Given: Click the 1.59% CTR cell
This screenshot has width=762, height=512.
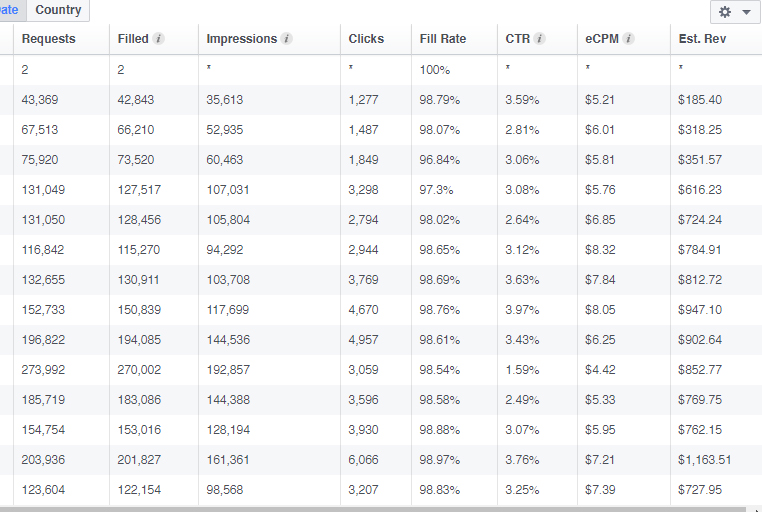Looking at the screenshot, I should pos(522,370).
